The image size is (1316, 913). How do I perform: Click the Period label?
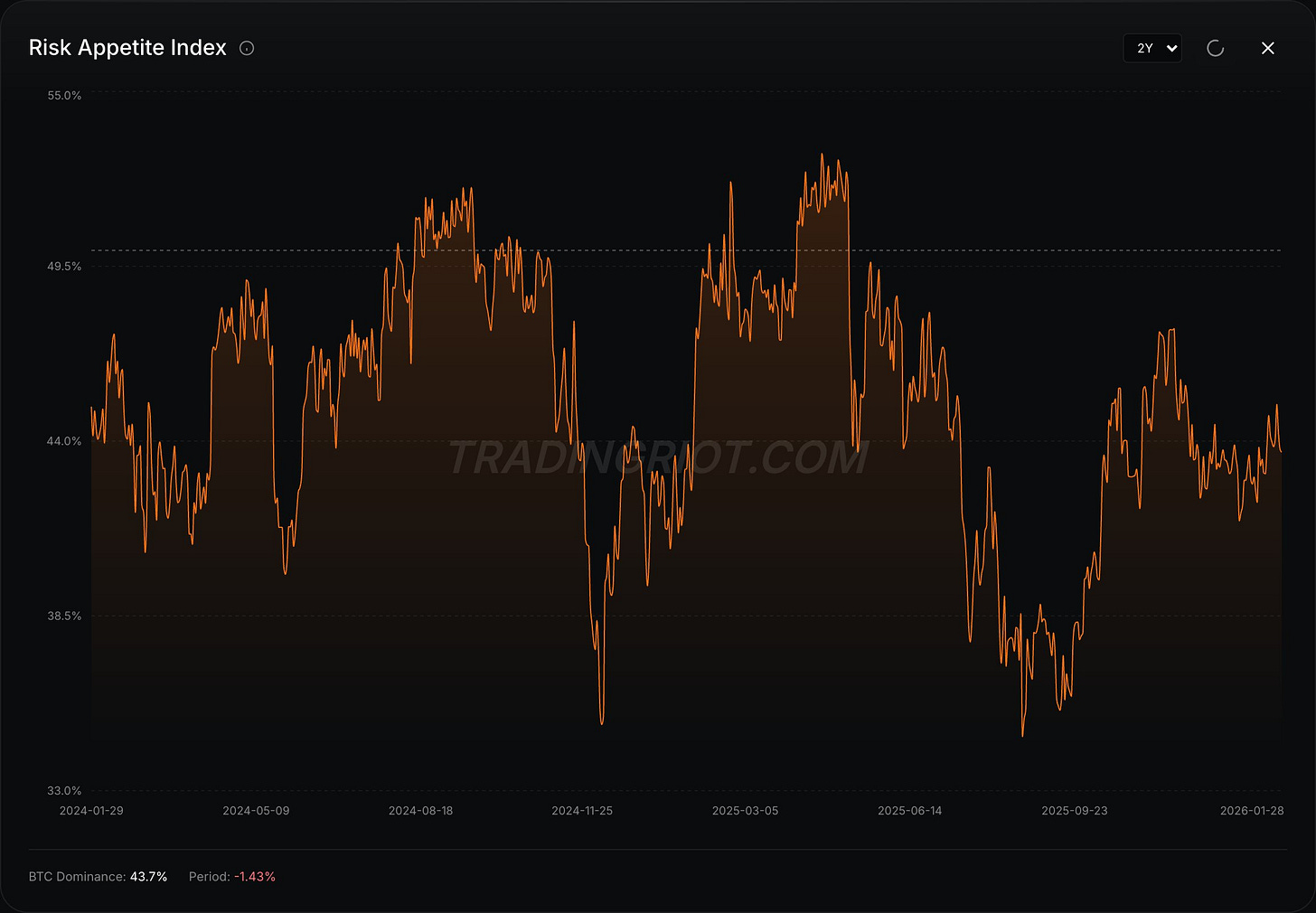tap(209, 877)
